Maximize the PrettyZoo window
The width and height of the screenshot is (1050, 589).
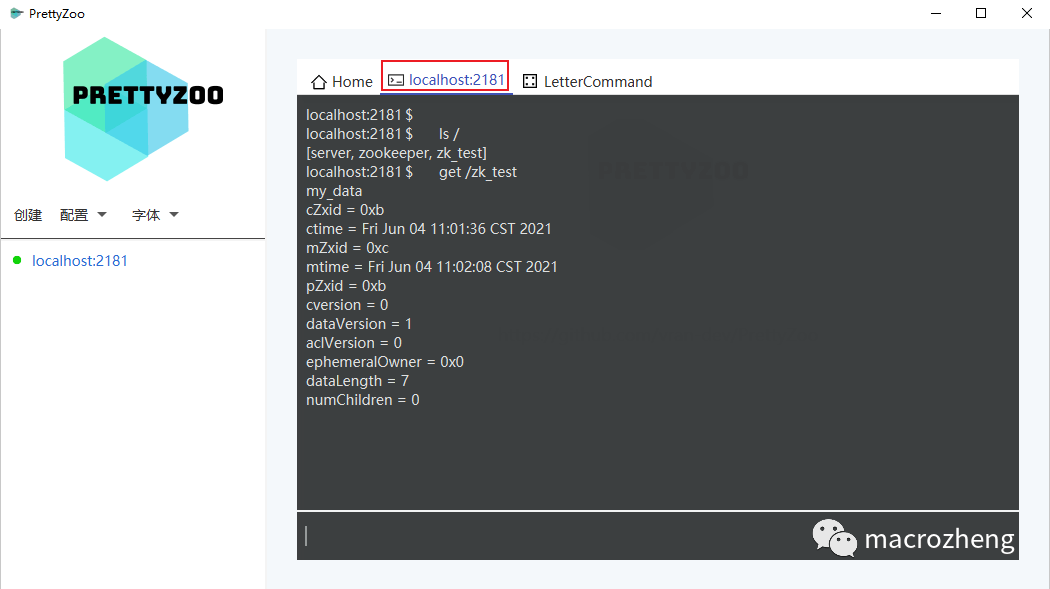click(981, 14)
